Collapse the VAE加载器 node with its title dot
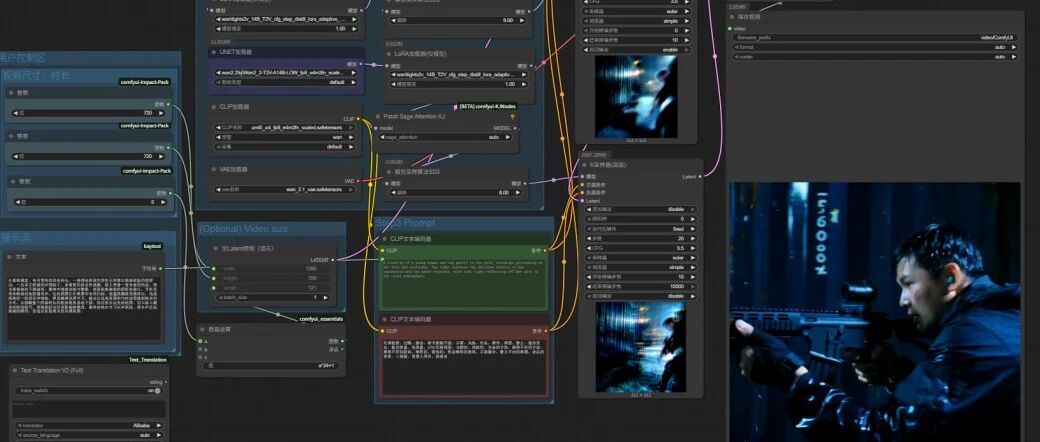 coord(214,170)
